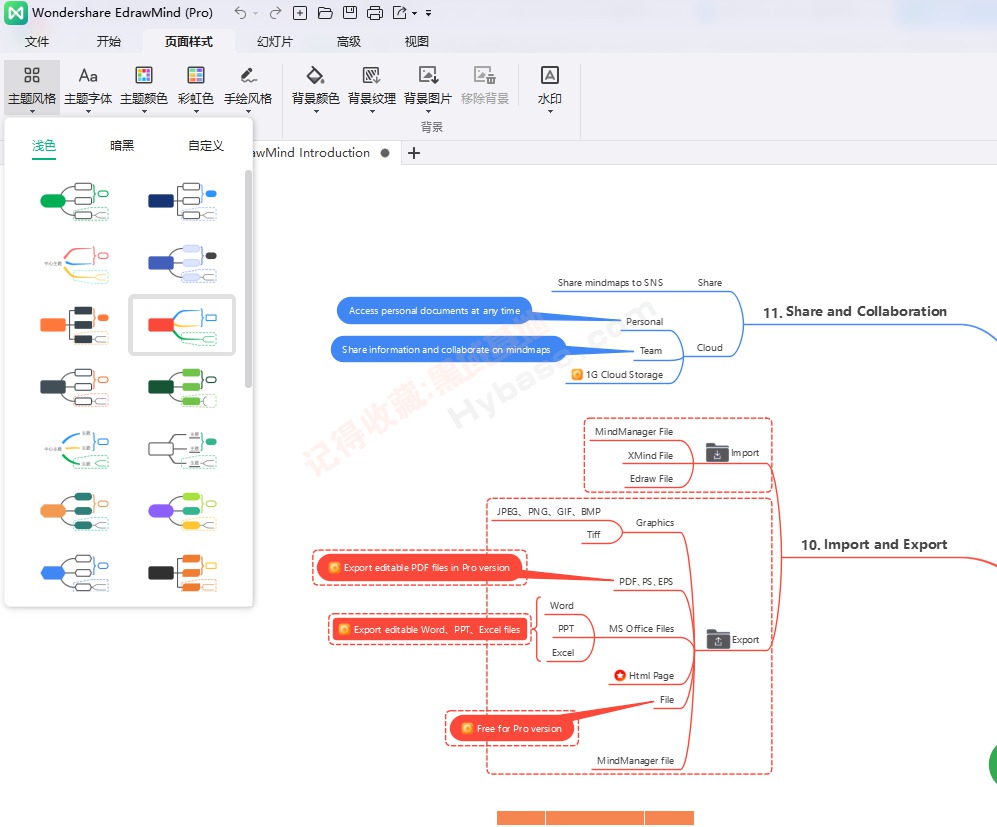Insert 背景图片 background image

point(428,86)
